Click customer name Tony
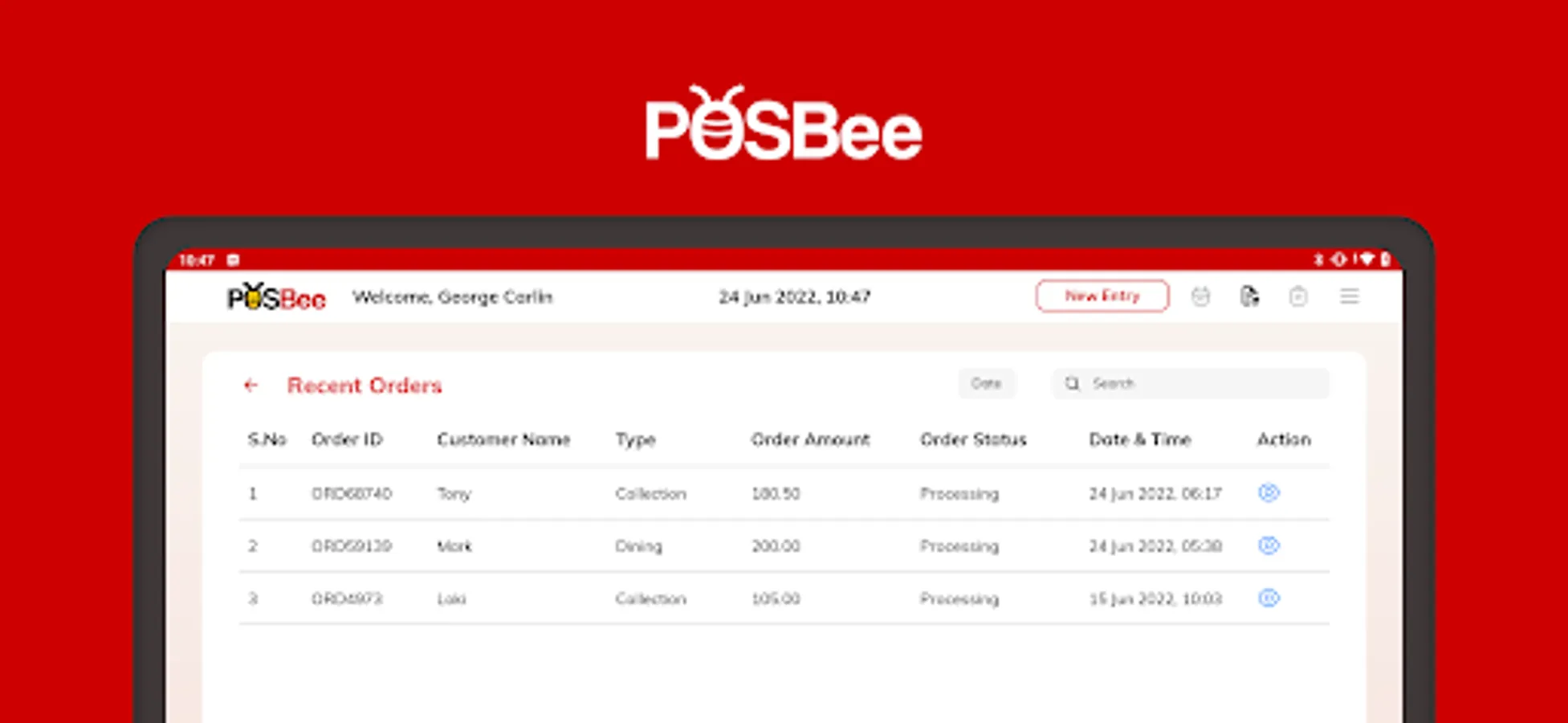Image resolution: width=1568 pixels, height=723 pixels. tap(454, 494)
